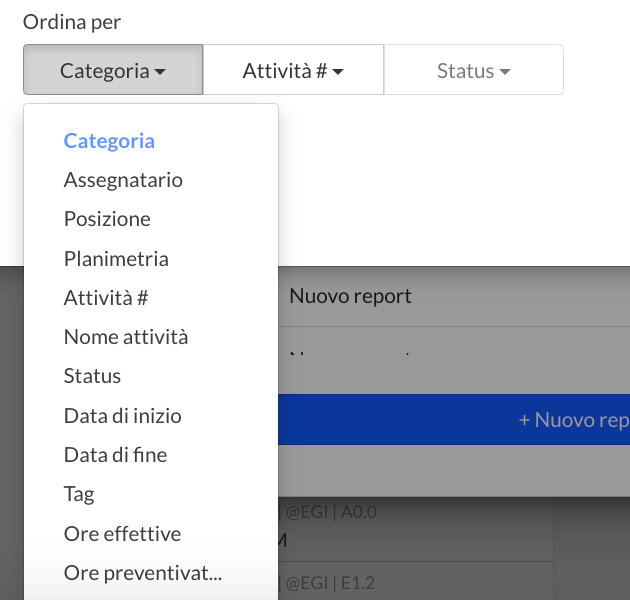Select Status from the dropdown menu list
630x600 pixels.
[92, 376]
